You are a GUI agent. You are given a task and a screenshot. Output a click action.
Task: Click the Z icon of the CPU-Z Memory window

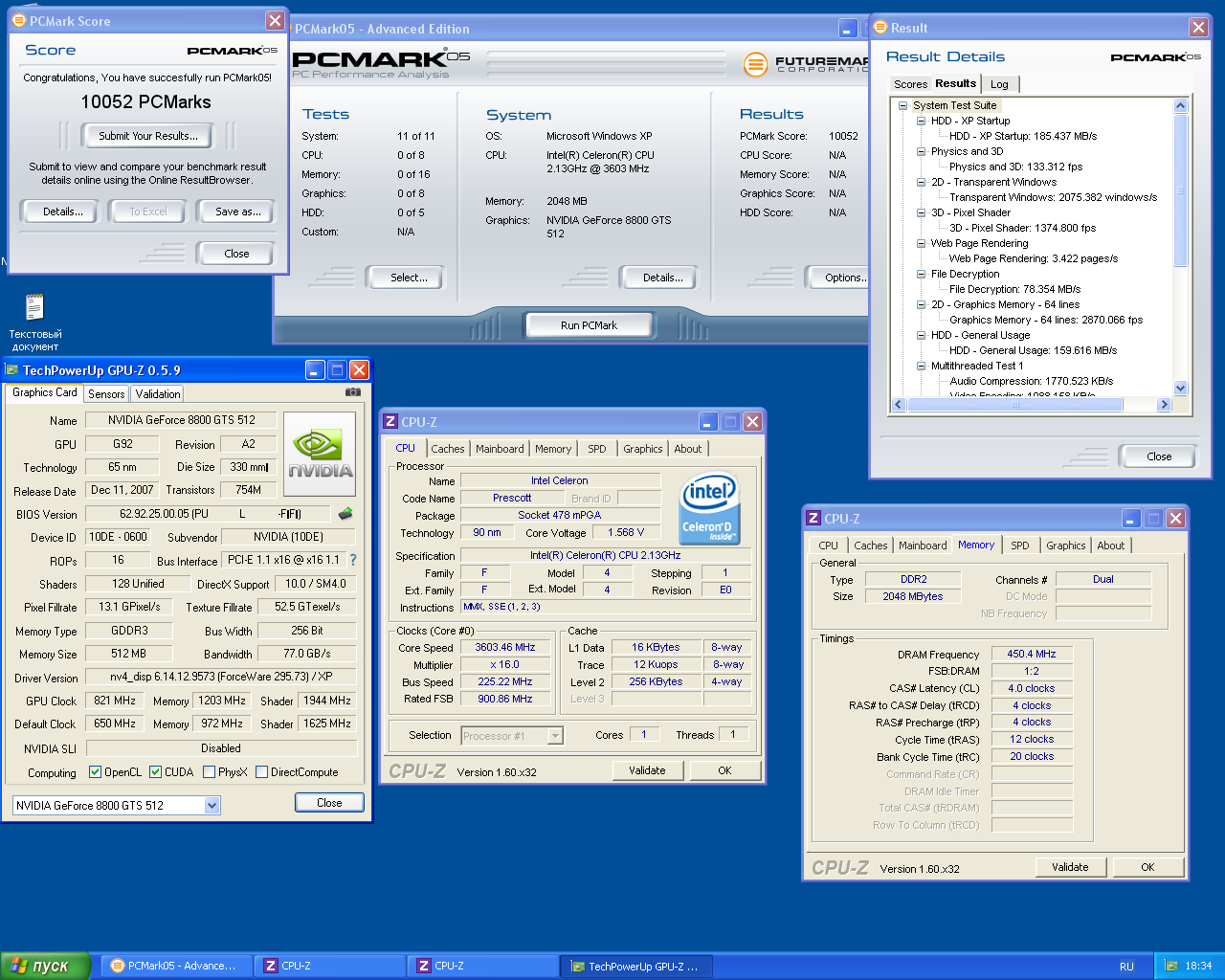coord(813,518)
